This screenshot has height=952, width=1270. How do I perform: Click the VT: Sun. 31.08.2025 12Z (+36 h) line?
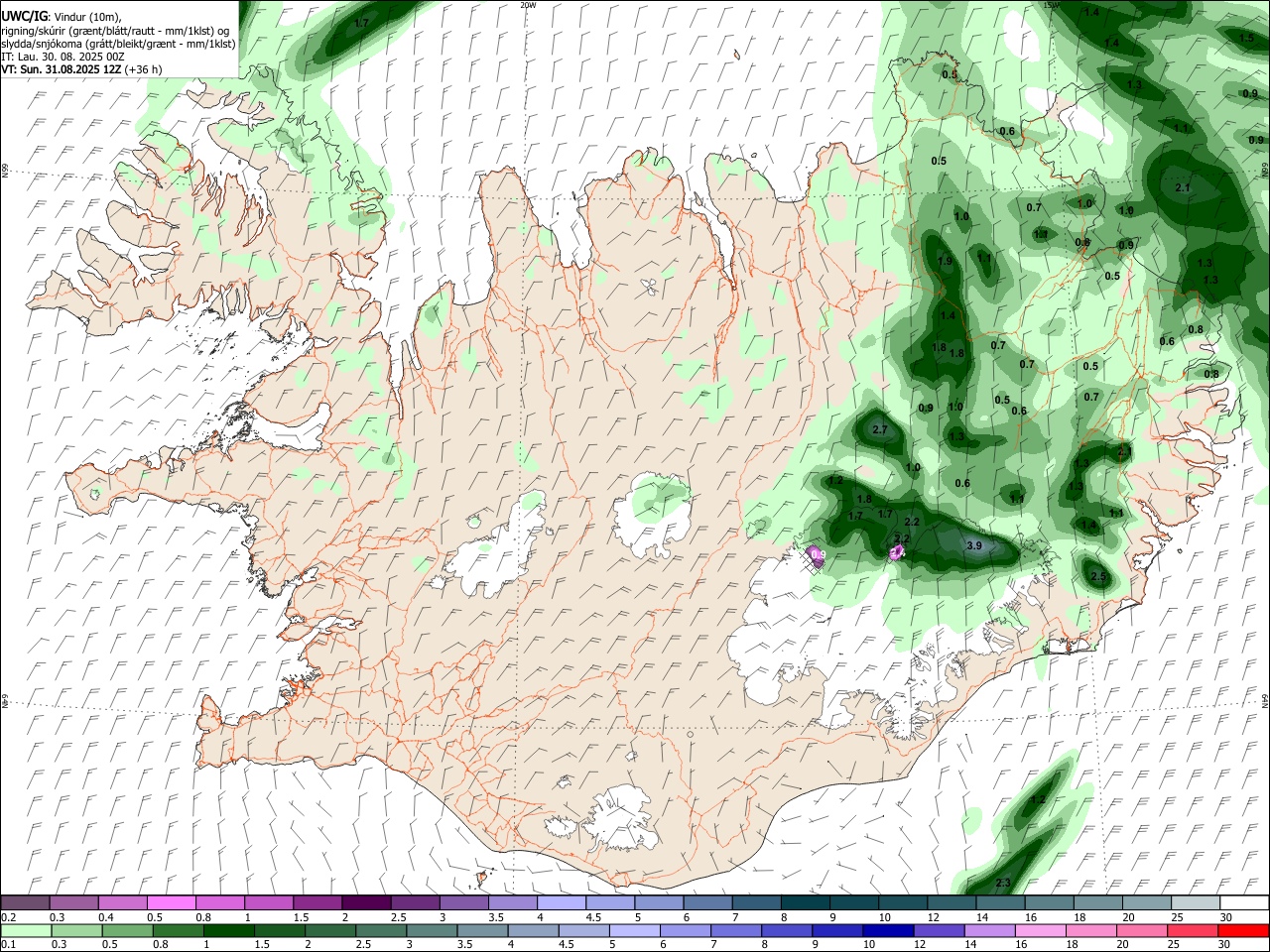[81, 69]
